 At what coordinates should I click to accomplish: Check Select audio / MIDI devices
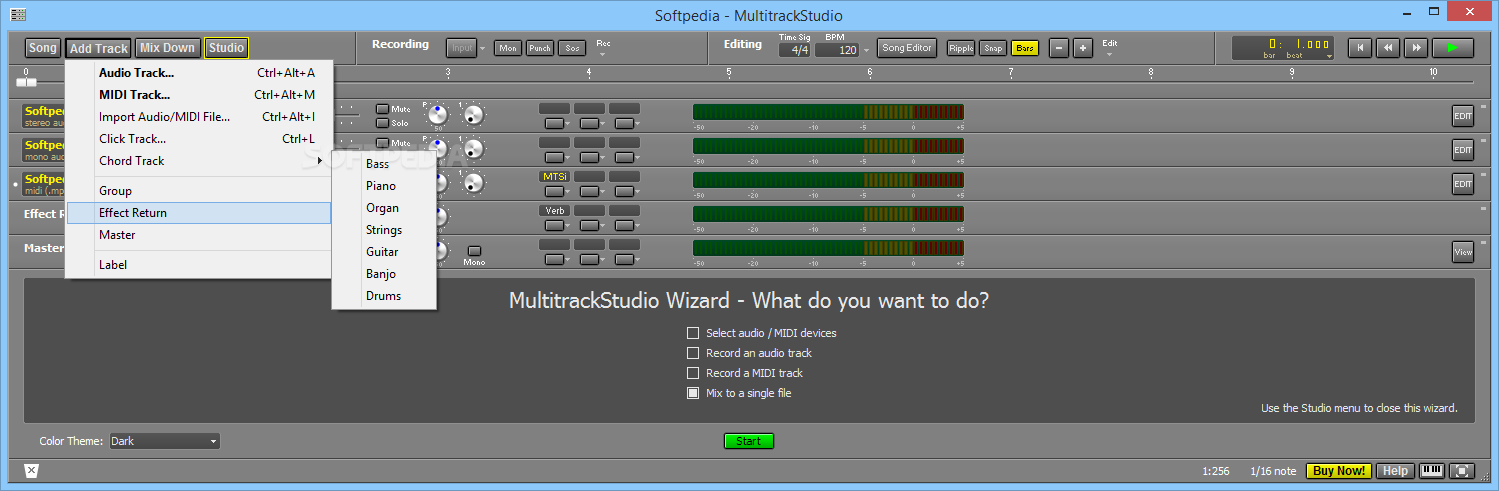point(693,333)
